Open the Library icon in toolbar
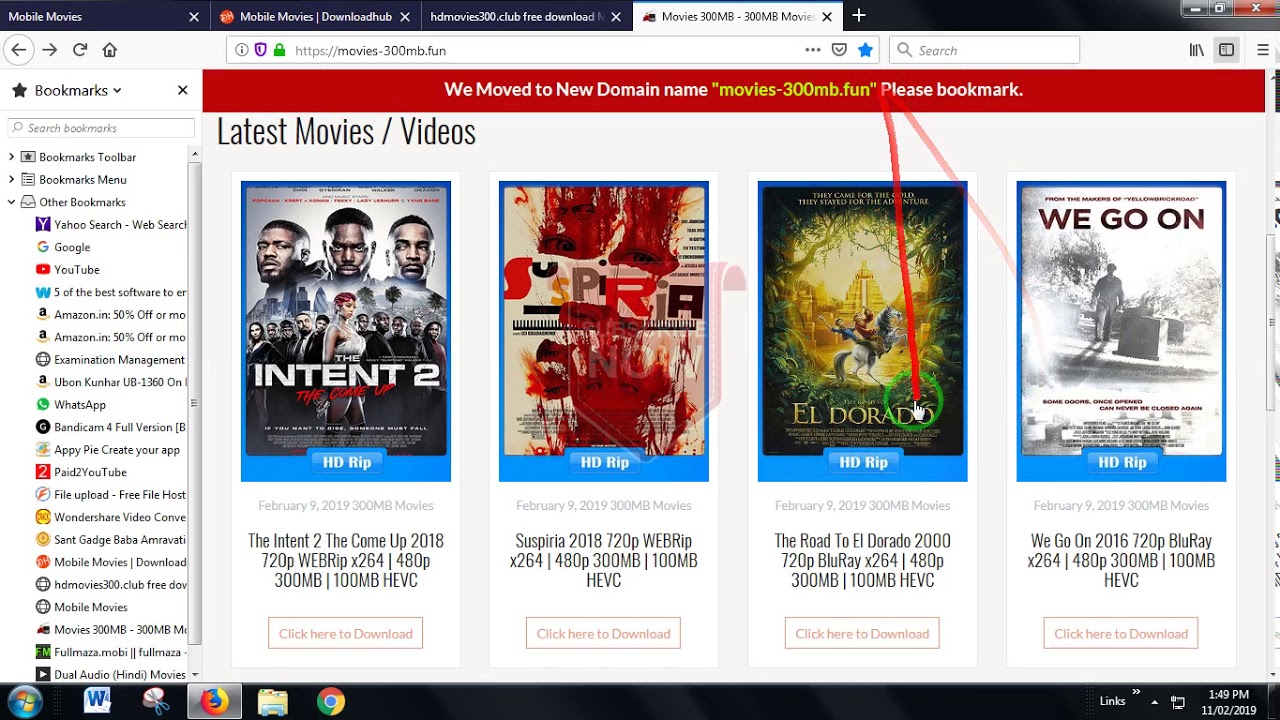Screen dimensions: 1280x720 pos(1197,50)
